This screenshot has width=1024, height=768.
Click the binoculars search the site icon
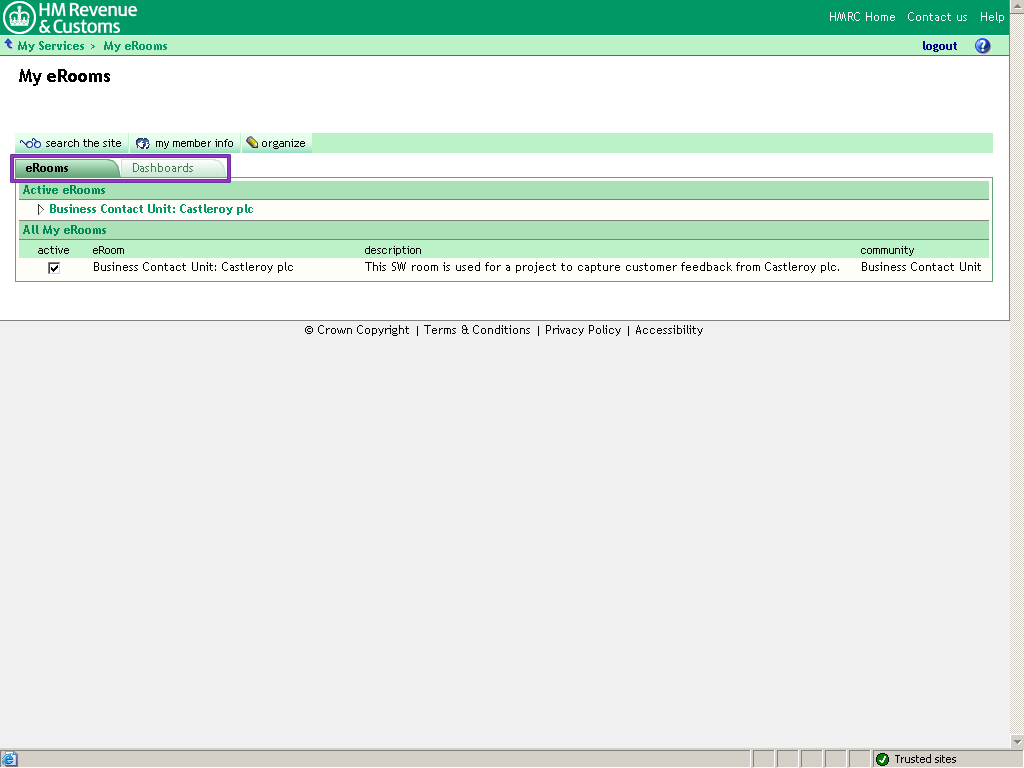coord(30,143)
